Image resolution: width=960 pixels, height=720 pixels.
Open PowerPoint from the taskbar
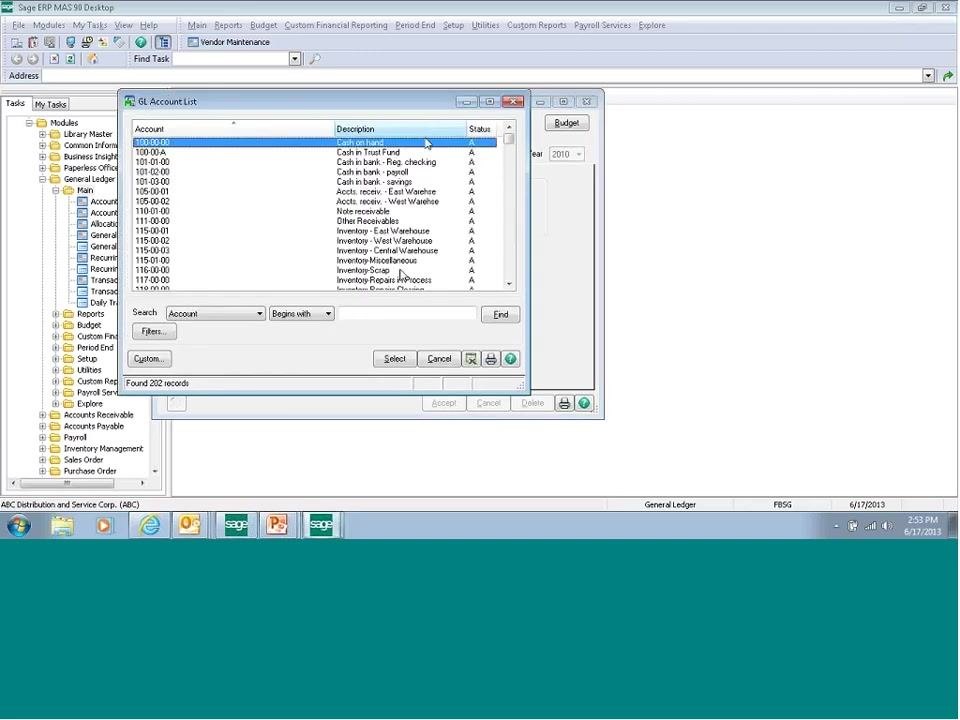pos(277,525)
